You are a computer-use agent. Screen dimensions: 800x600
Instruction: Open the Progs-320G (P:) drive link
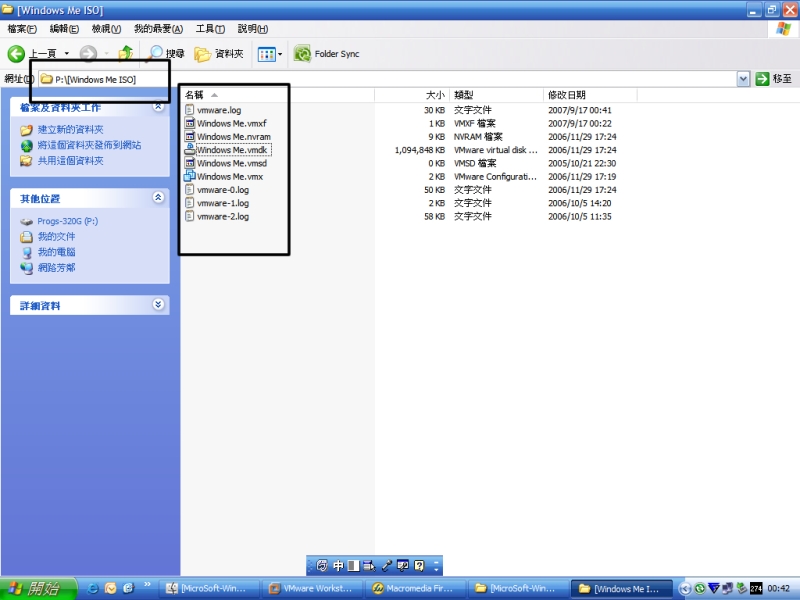(67, 221)
